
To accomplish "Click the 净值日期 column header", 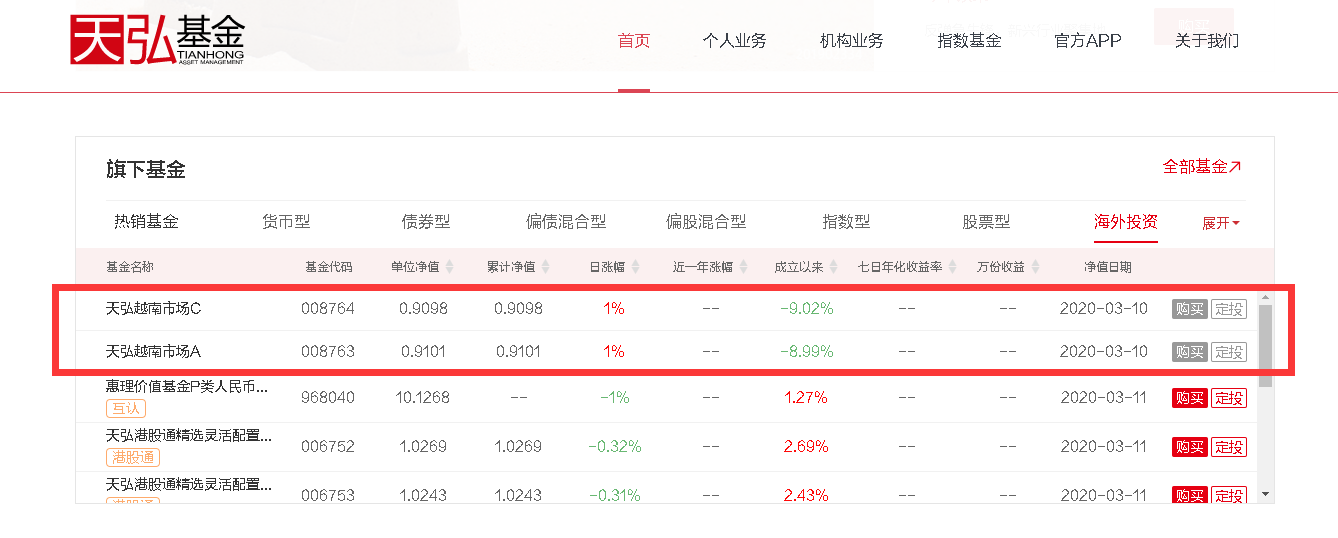I will point(1108,267).
